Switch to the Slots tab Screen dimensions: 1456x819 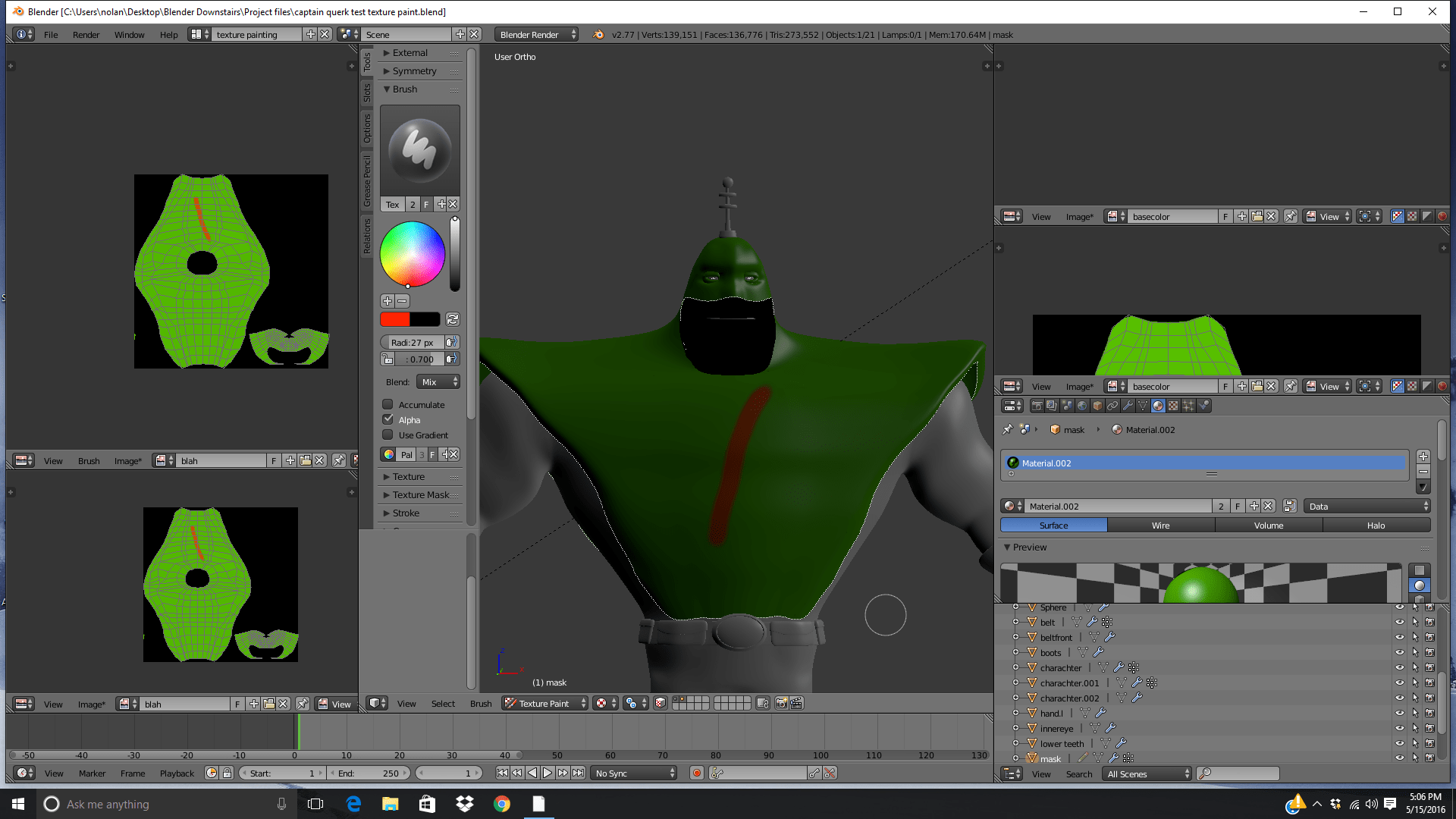pos(367,93)
